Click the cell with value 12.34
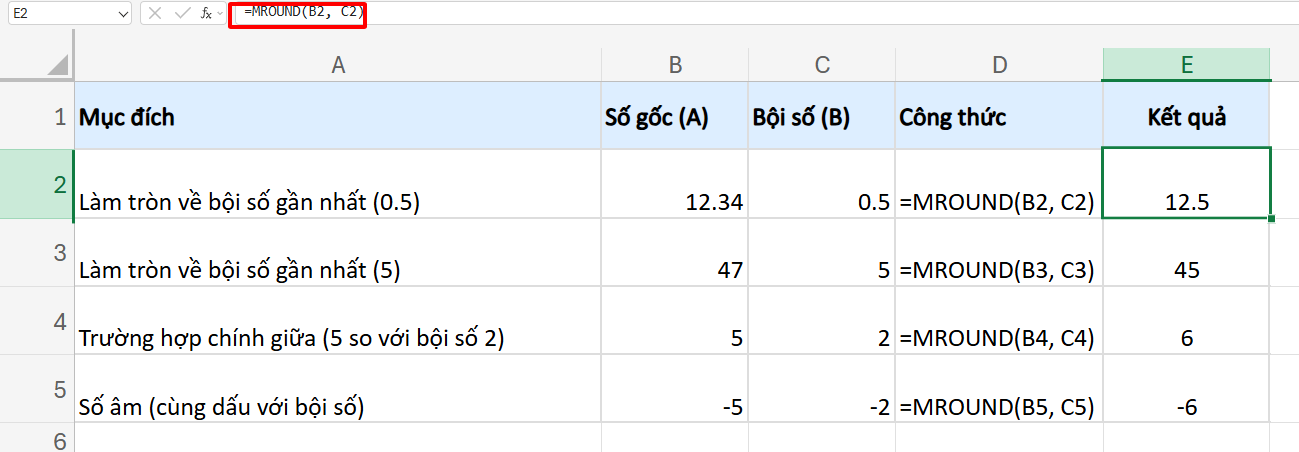1299x452 pixels. (675, 202)
